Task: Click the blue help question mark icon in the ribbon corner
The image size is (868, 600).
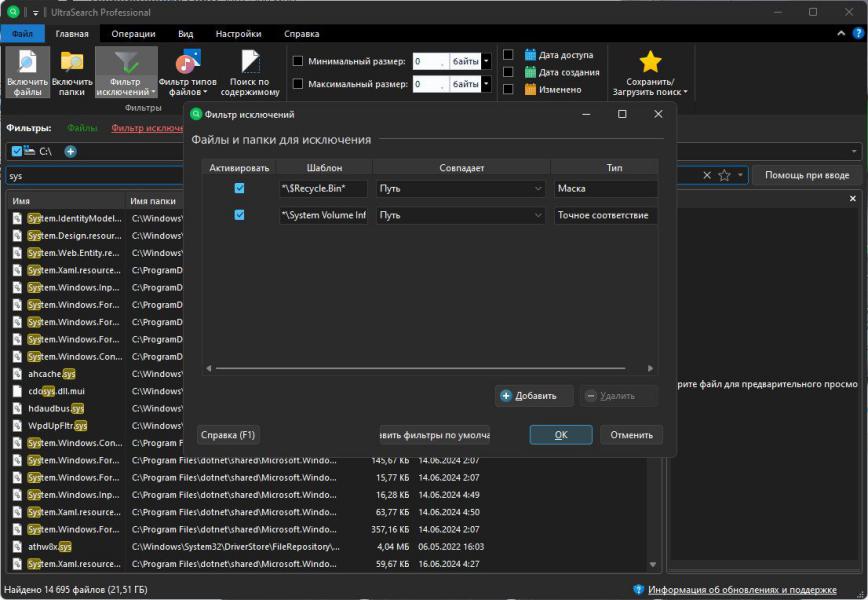Action: (858, 33)
